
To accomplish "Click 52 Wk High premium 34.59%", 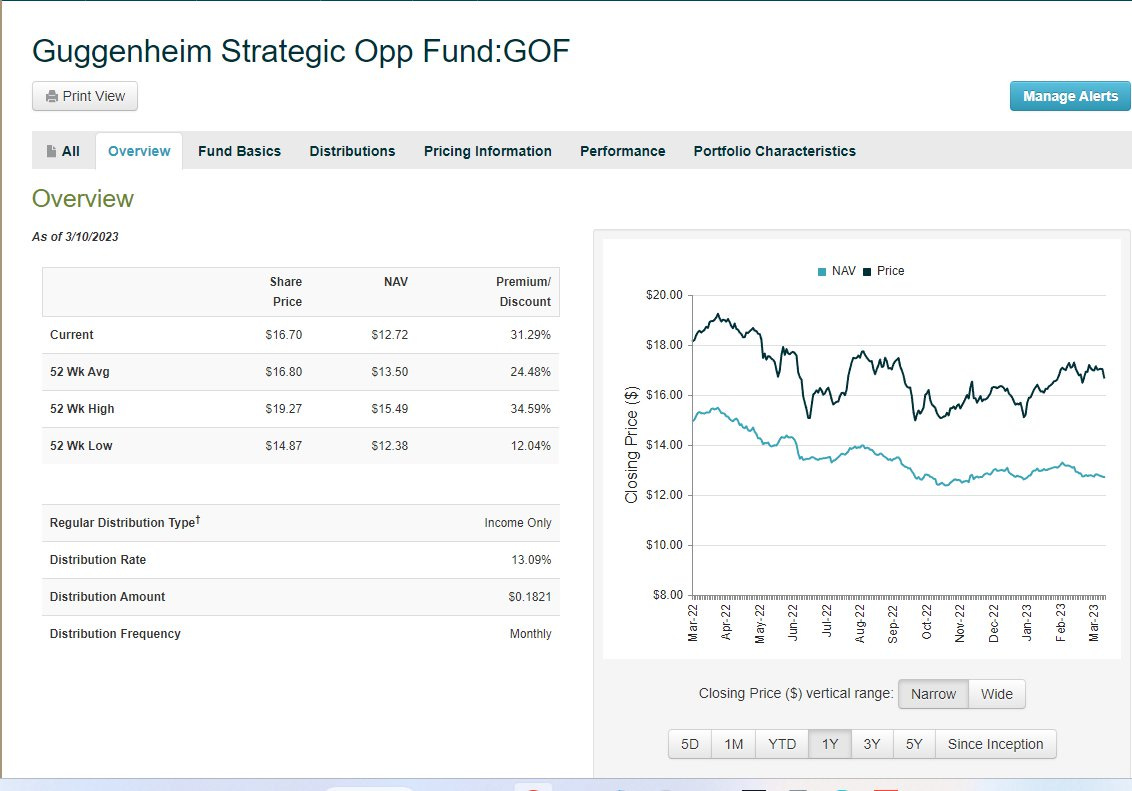I will click(531, 408).
